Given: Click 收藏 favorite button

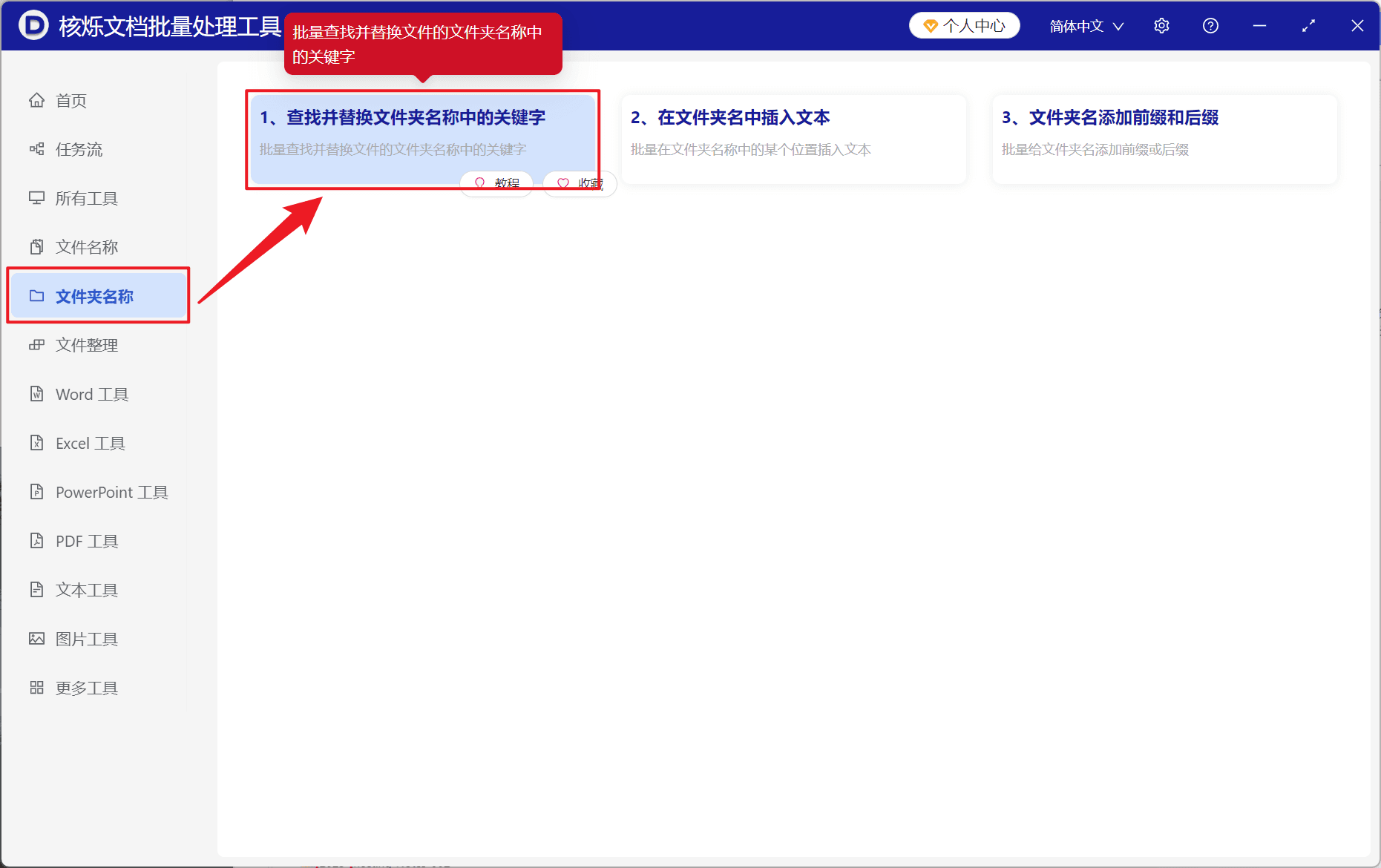Looking at the screenshot, I should 580,183.
